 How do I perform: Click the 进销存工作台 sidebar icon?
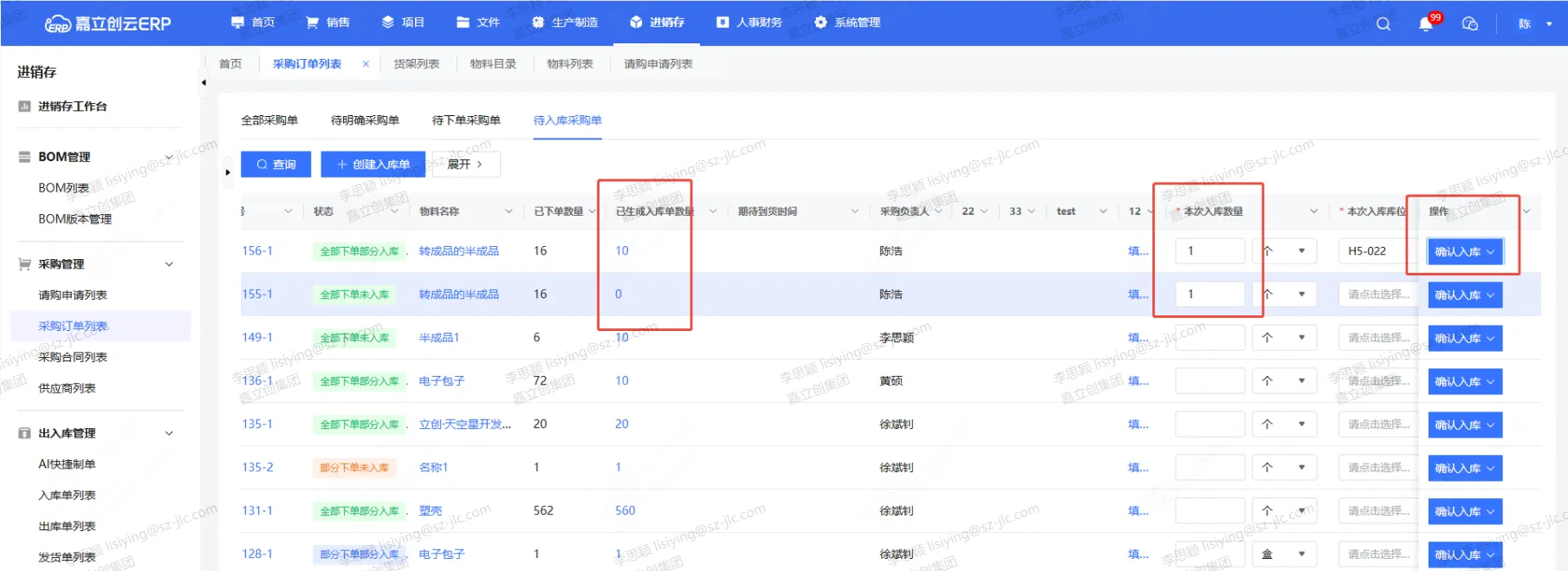(x=24, y=107)
